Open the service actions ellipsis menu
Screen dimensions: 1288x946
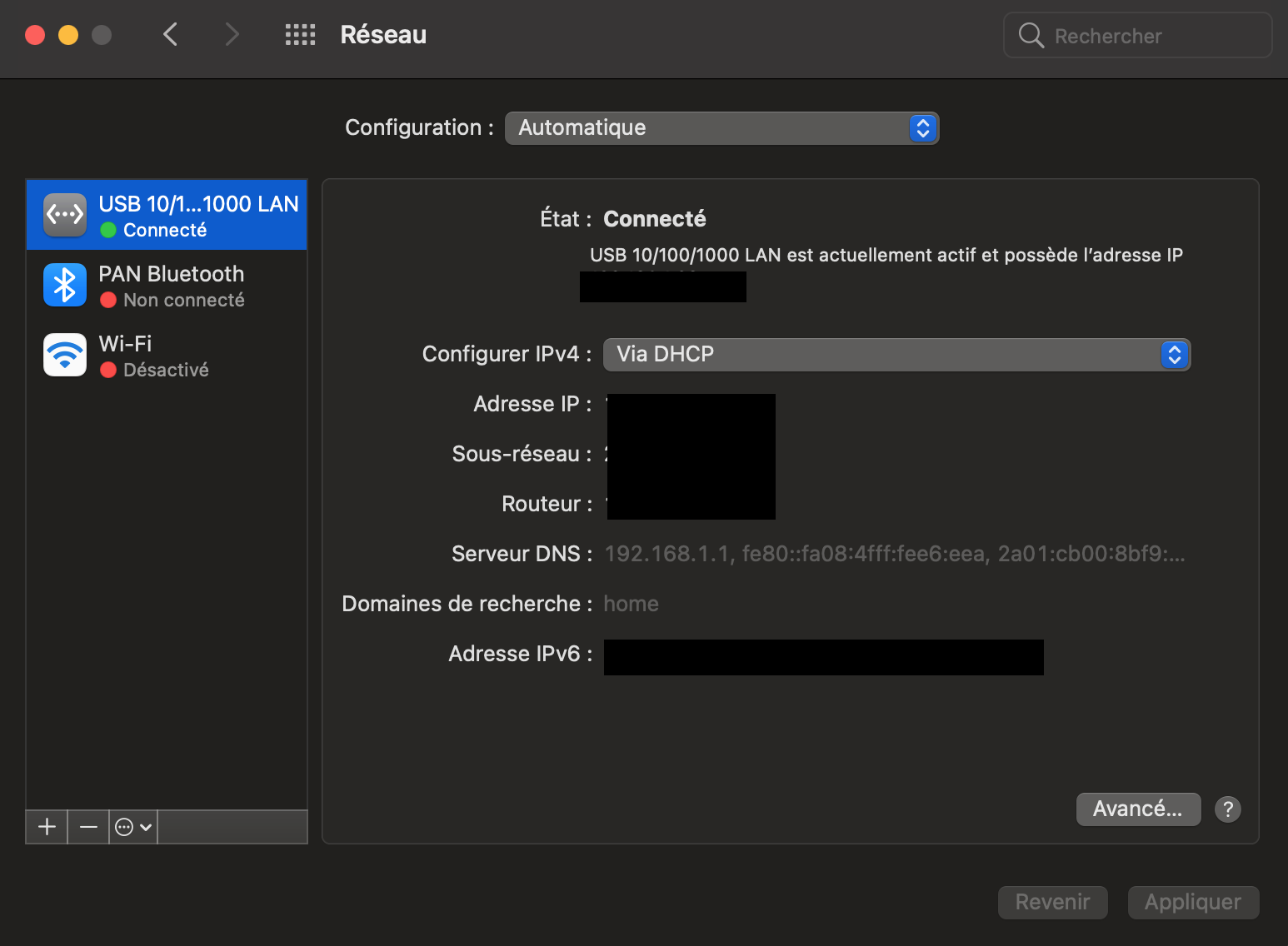pyautogui.click(x=133, y=827)
